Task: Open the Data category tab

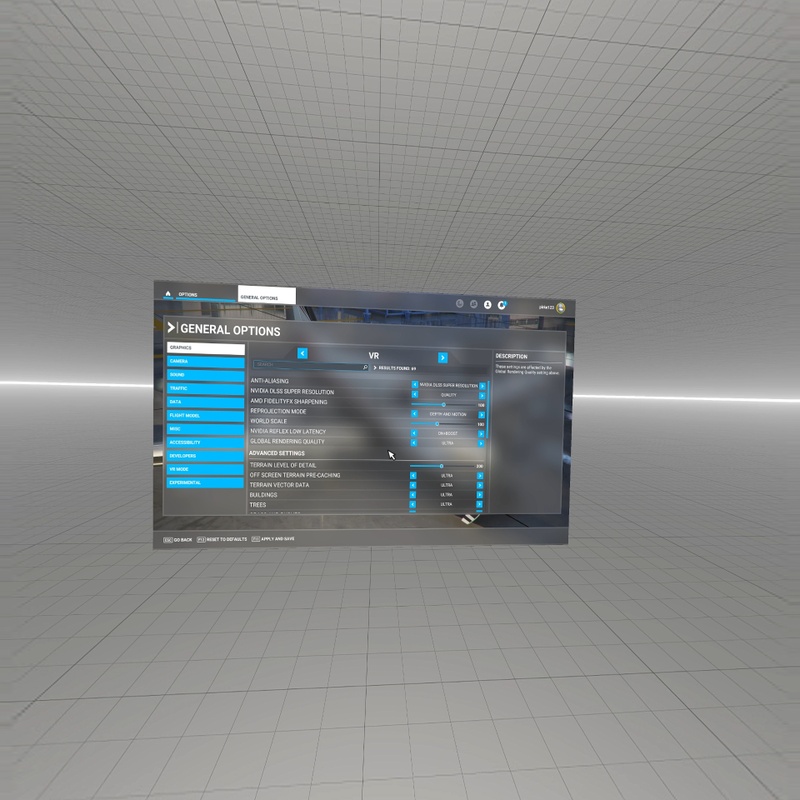Action: tap(206, 403)
